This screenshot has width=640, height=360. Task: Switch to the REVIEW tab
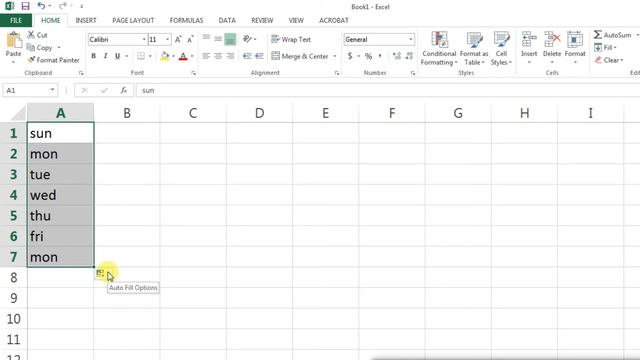coord(262,20)
